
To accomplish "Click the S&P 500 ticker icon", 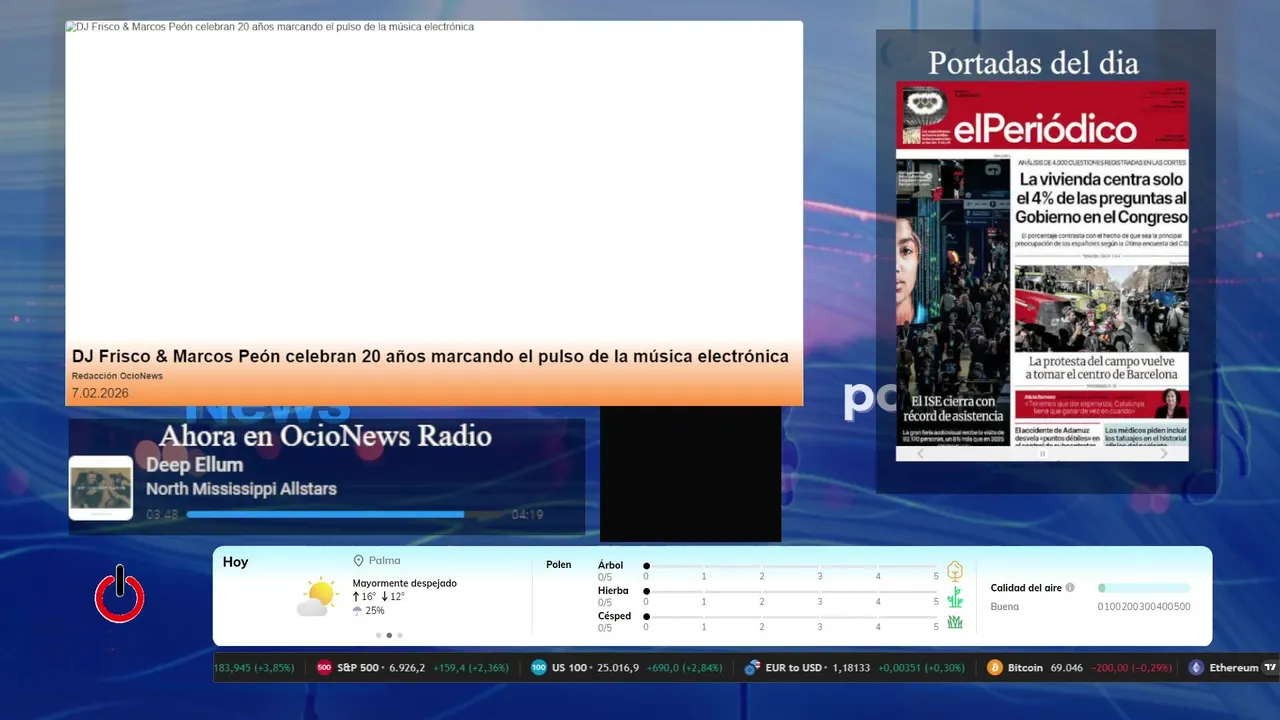I will (x=324, y=667).
